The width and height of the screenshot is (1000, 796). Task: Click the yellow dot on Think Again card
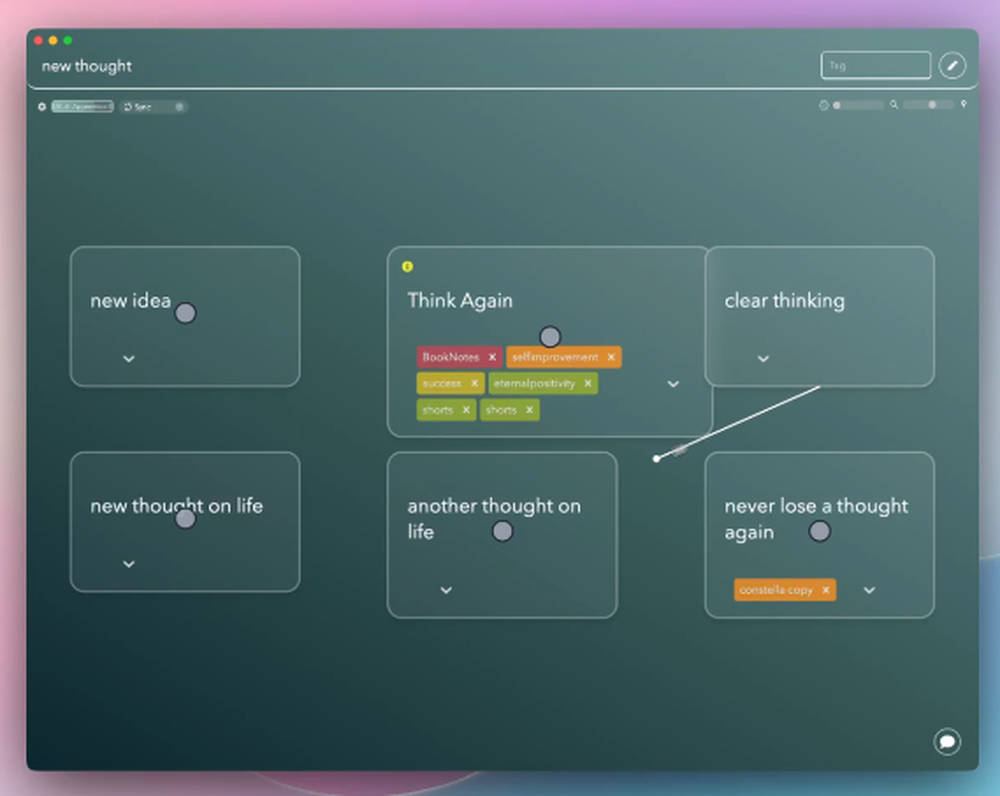click(x=408, y=267)
